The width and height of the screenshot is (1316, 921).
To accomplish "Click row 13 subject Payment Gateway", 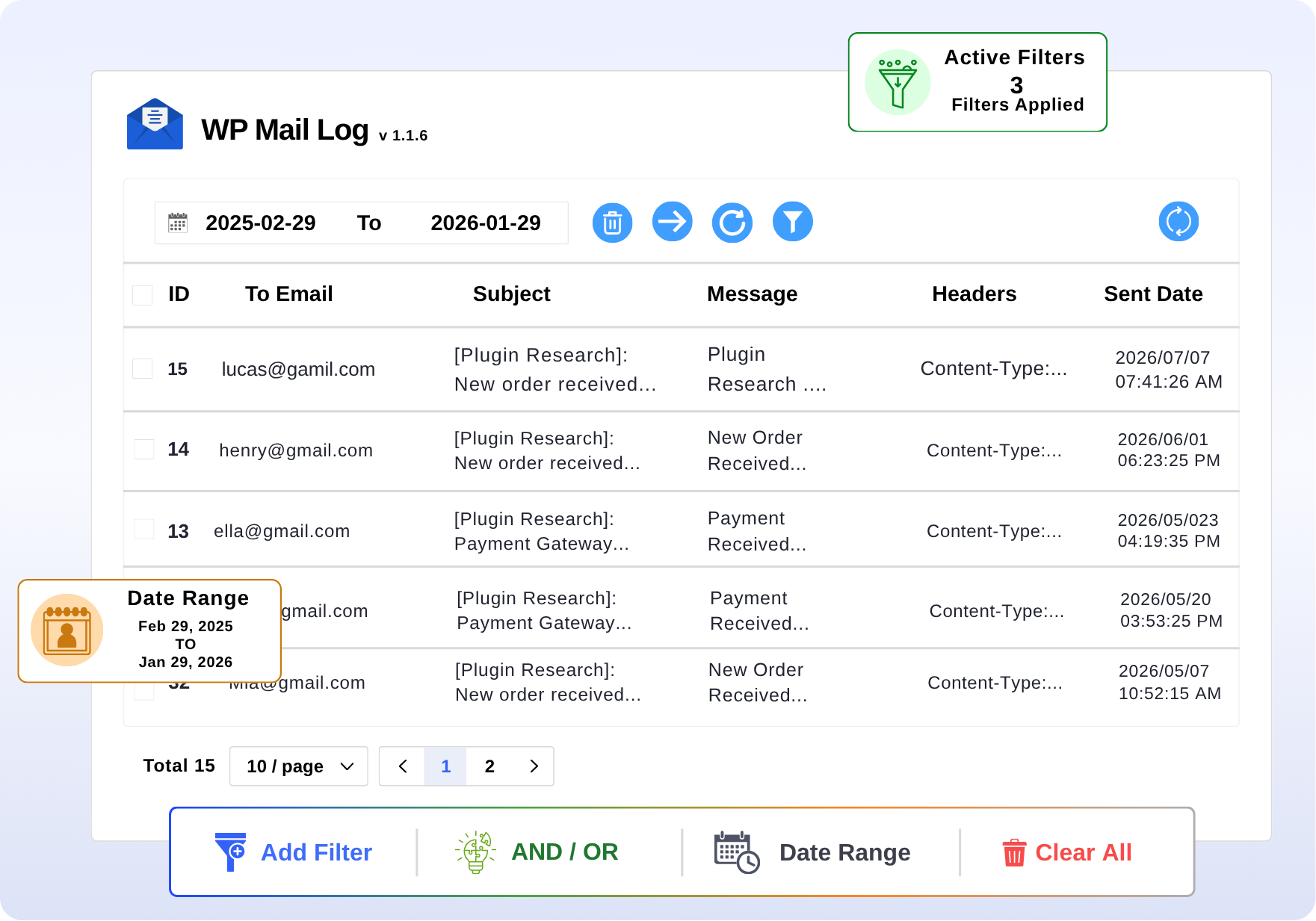I will [542, 531].
